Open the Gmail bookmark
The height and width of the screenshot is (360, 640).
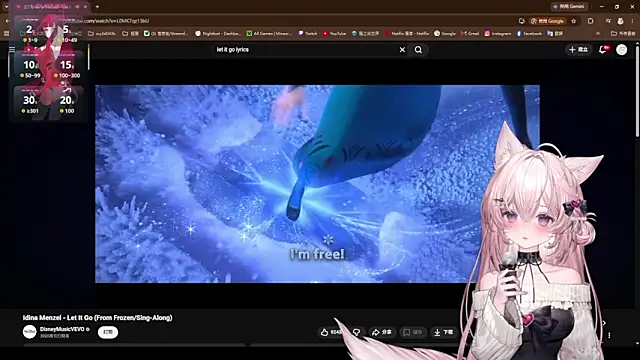coord(470,33)
